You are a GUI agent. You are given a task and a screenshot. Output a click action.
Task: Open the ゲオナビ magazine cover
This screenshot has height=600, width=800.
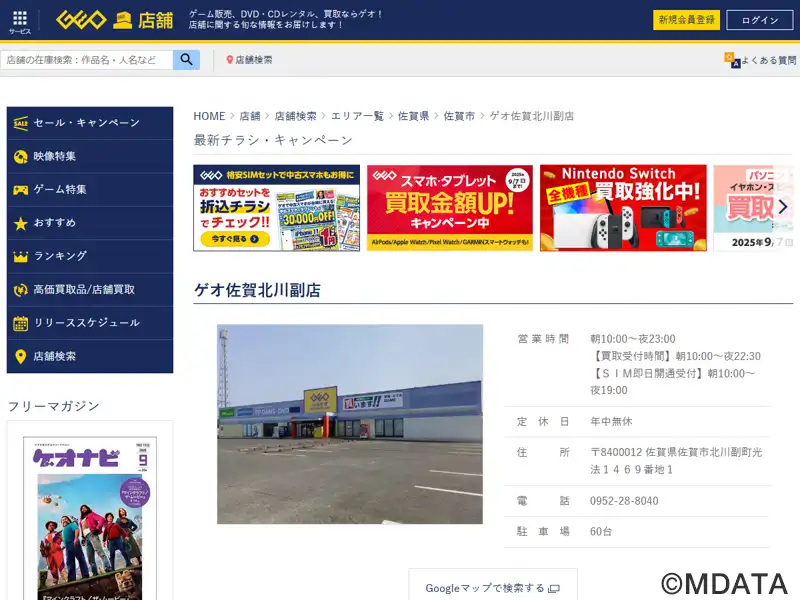click(90, 518)
